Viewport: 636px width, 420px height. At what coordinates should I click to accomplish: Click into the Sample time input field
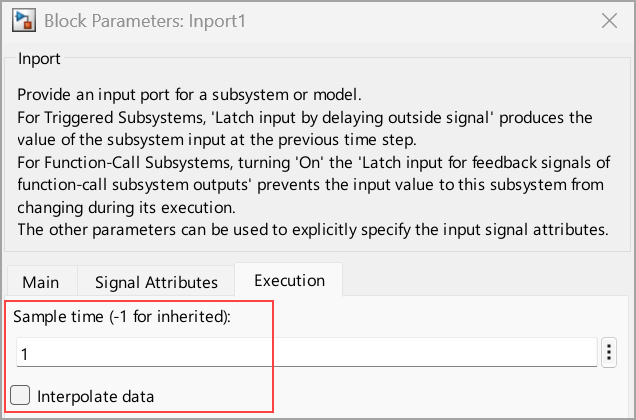pos(300,353)
